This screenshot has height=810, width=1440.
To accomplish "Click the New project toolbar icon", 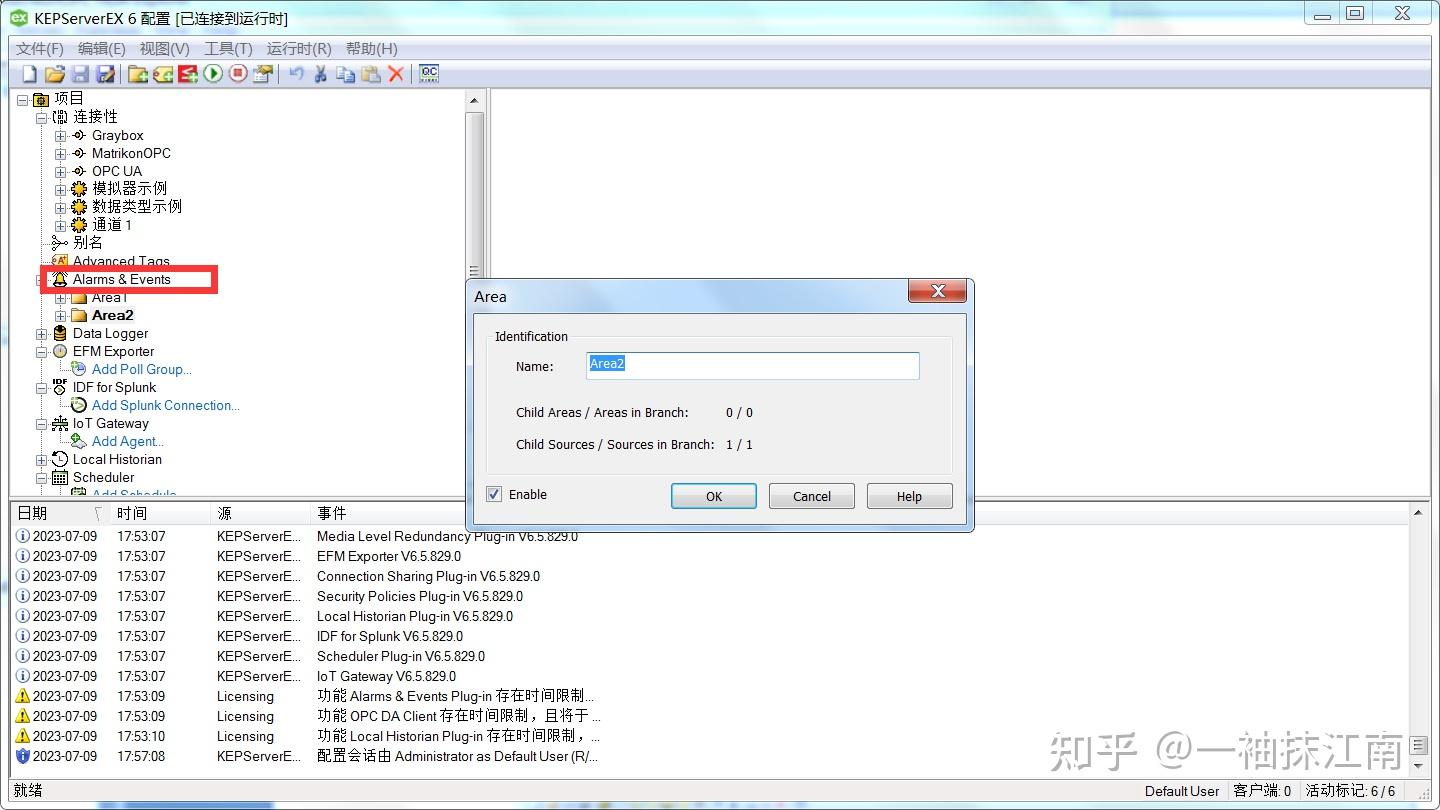I will tap(29, 74).
